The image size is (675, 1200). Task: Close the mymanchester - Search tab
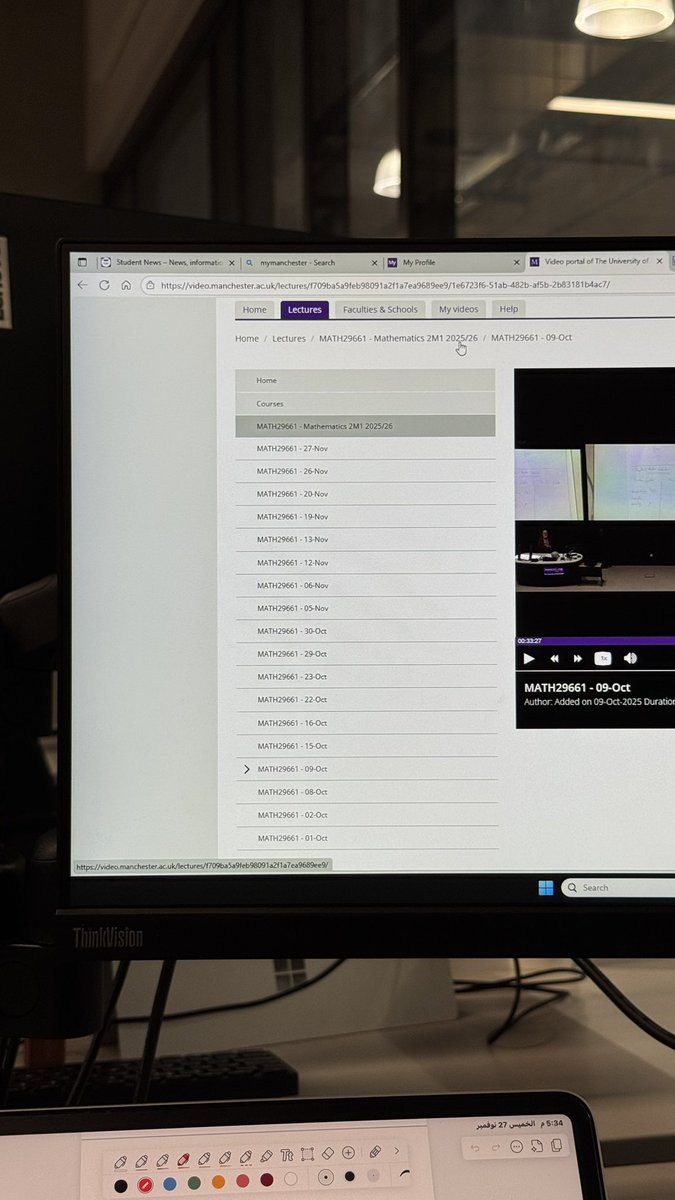373,263
